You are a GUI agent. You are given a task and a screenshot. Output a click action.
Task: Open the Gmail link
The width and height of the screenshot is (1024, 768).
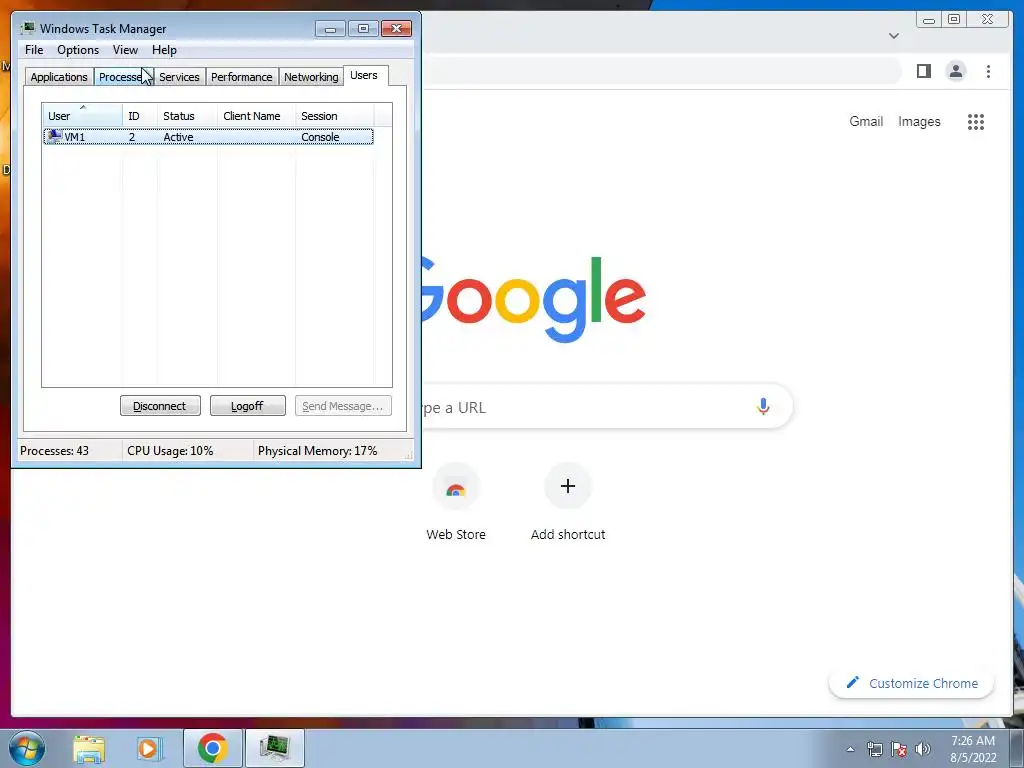point(866,121)
